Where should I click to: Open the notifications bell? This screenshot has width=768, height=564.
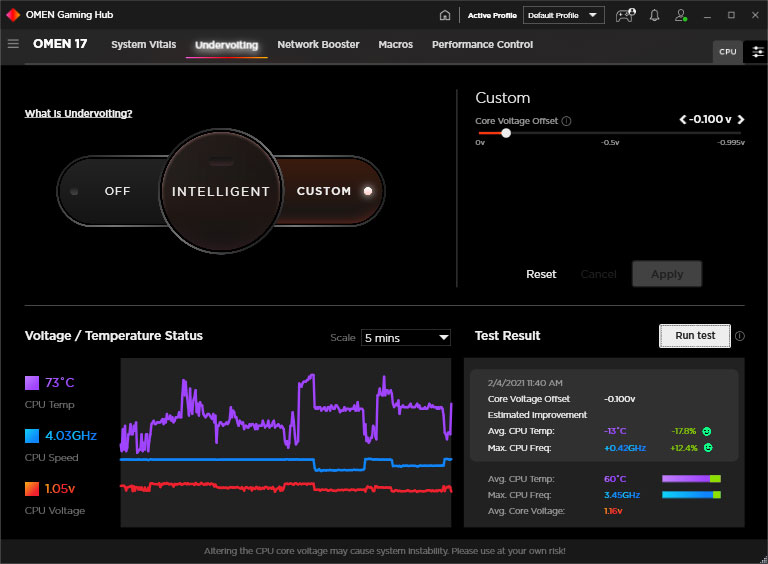[x=654, y=15]
